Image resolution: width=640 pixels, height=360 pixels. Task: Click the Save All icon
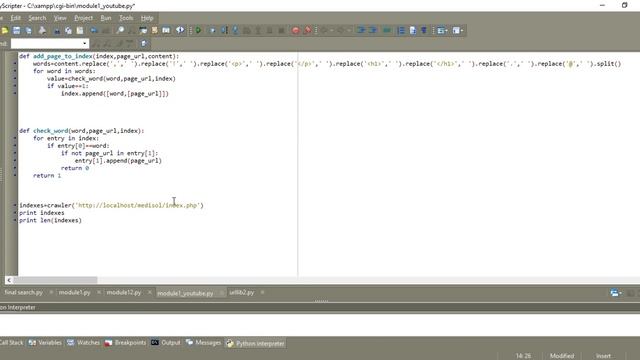tap(29, 30)
